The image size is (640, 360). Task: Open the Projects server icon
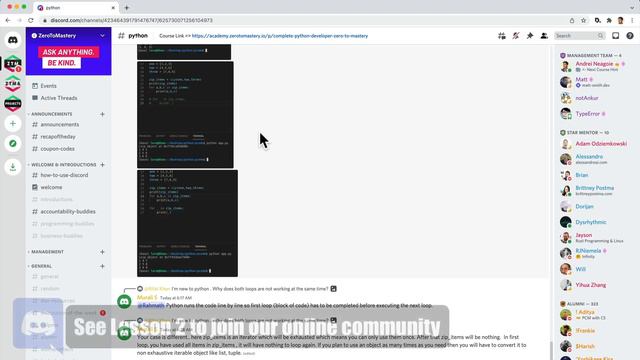(x=13, y=104)
